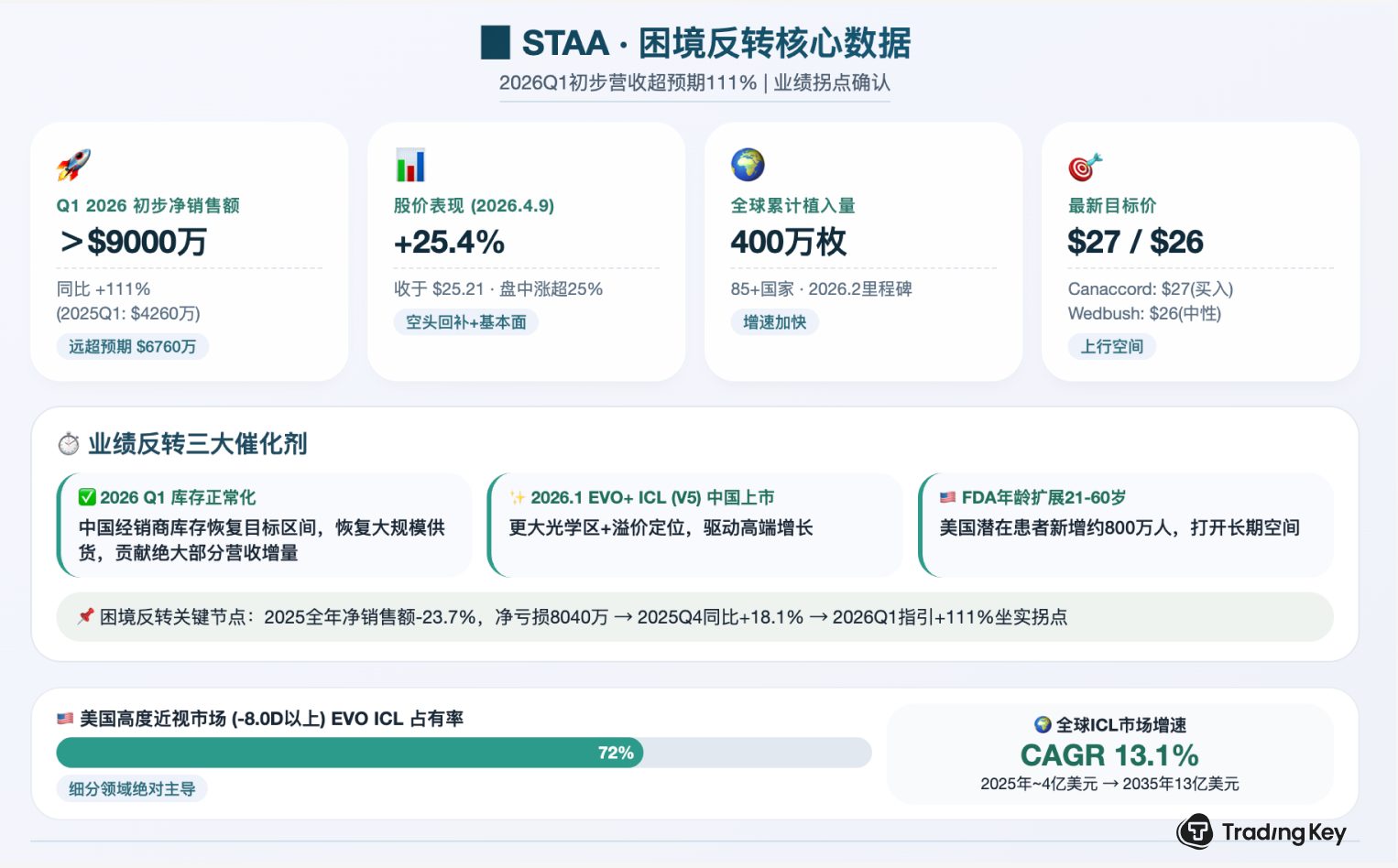The height and width of the screenshot is (868, 1398).
Task: Click the sparkle icon beside EVO+ ICL (V5)
Action: point(518,497)
